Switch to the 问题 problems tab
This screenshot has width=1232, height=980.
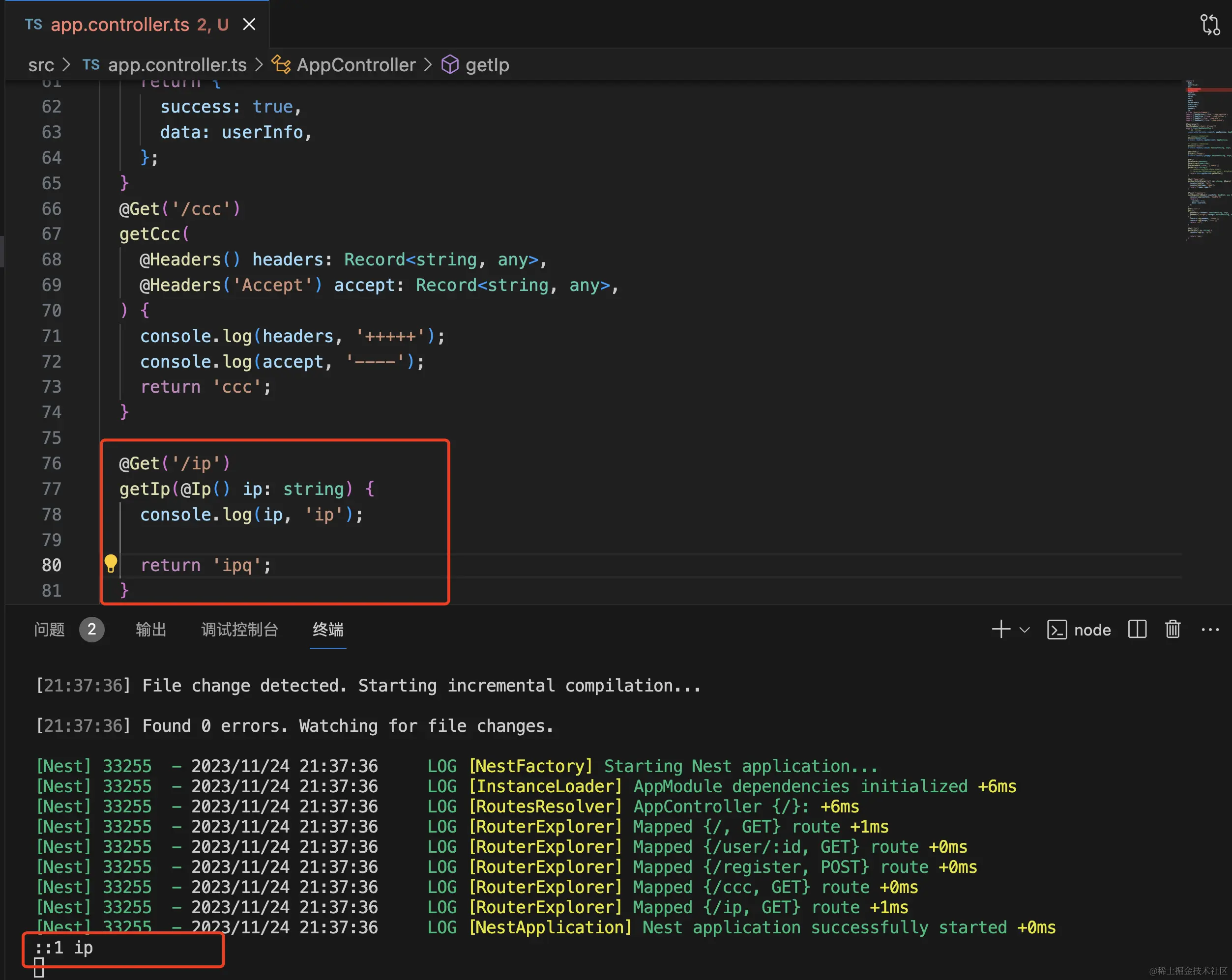coord(49,630)
